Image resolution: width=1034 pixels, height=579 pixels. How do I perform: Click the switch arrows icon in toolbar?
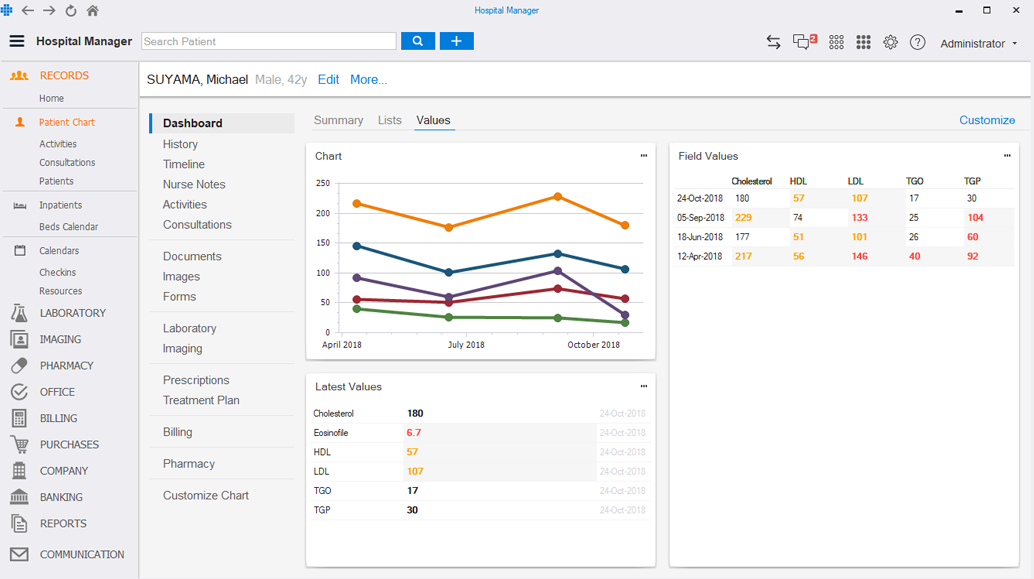773,42
